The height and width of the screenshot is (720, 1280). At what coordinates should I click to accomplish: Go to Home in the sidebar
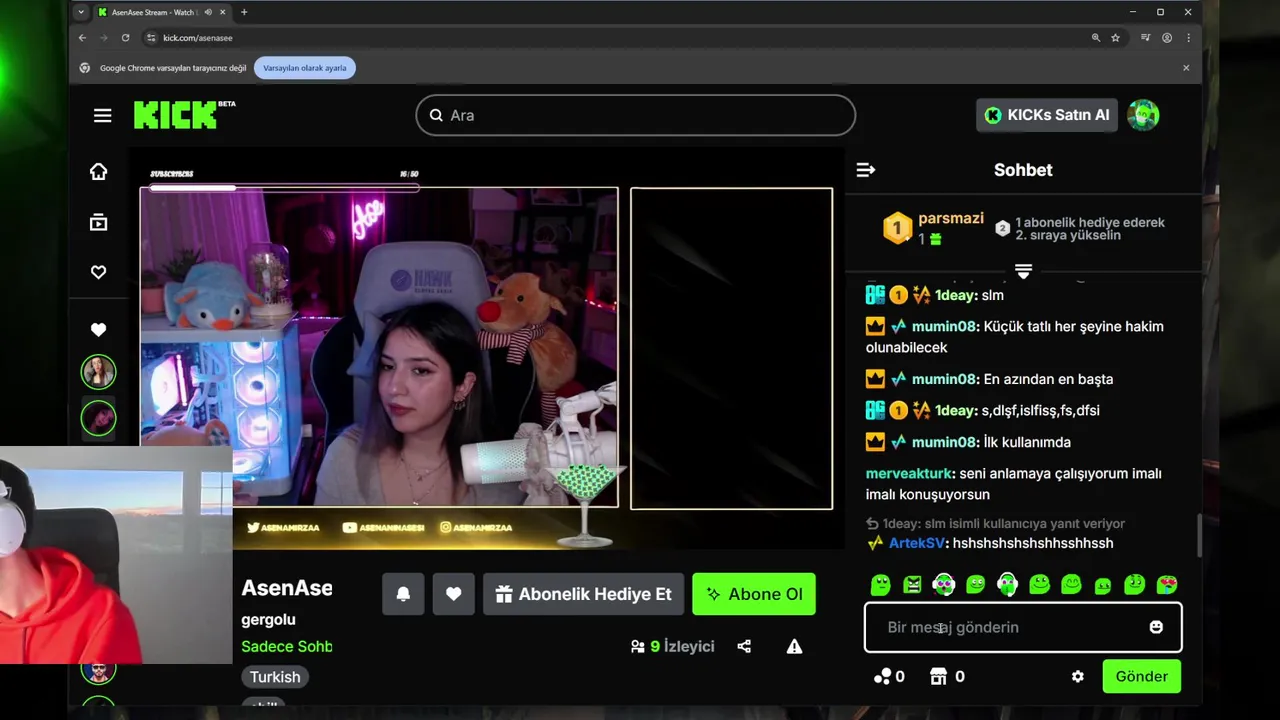click(98, 171)
